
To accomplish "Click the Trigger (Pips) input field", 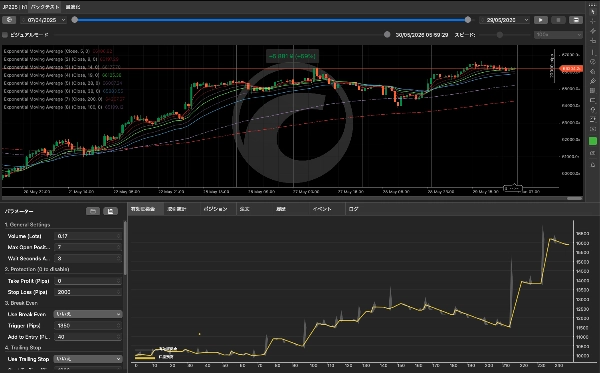I will click(x=88, y=326).
